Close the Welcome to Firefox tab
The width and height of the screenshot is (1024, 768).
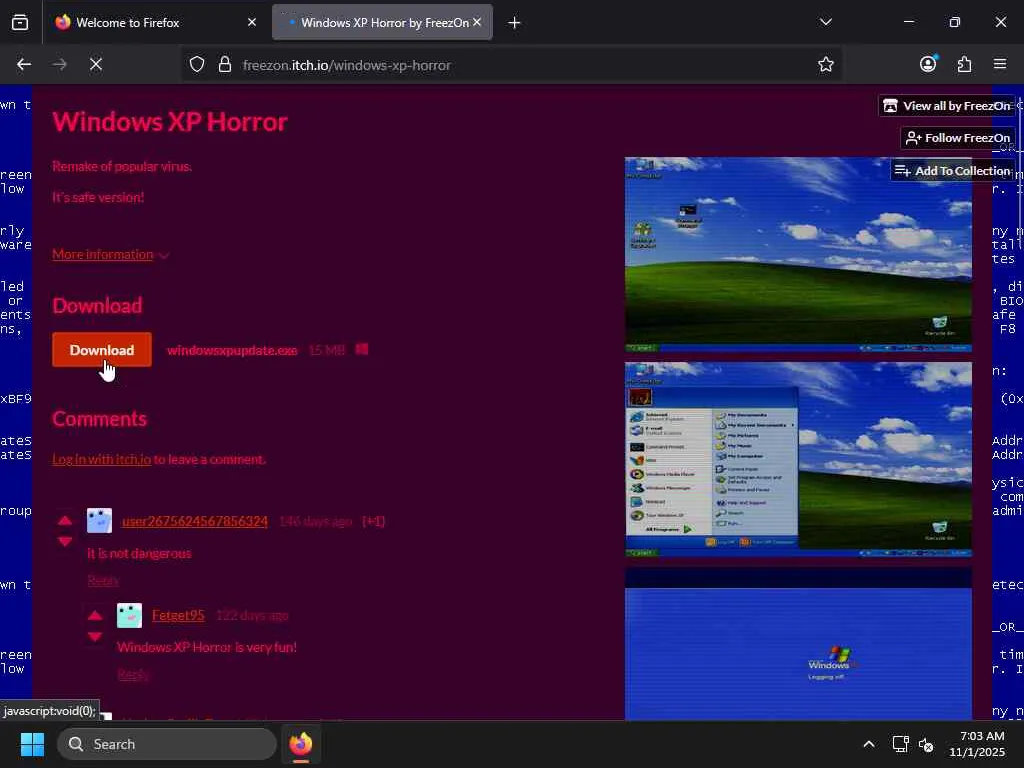(252, 22)
